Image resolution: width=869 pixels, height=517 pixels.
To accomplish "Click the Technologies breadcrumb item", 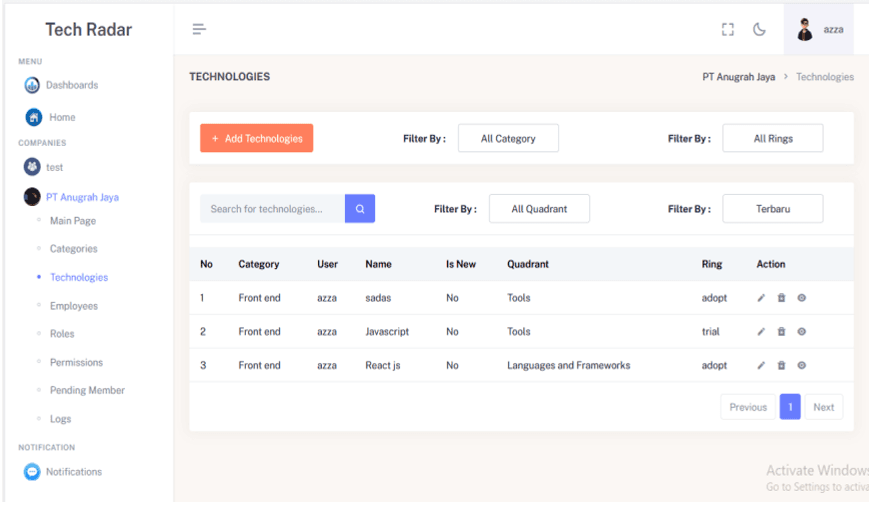I will click(825, 76).
